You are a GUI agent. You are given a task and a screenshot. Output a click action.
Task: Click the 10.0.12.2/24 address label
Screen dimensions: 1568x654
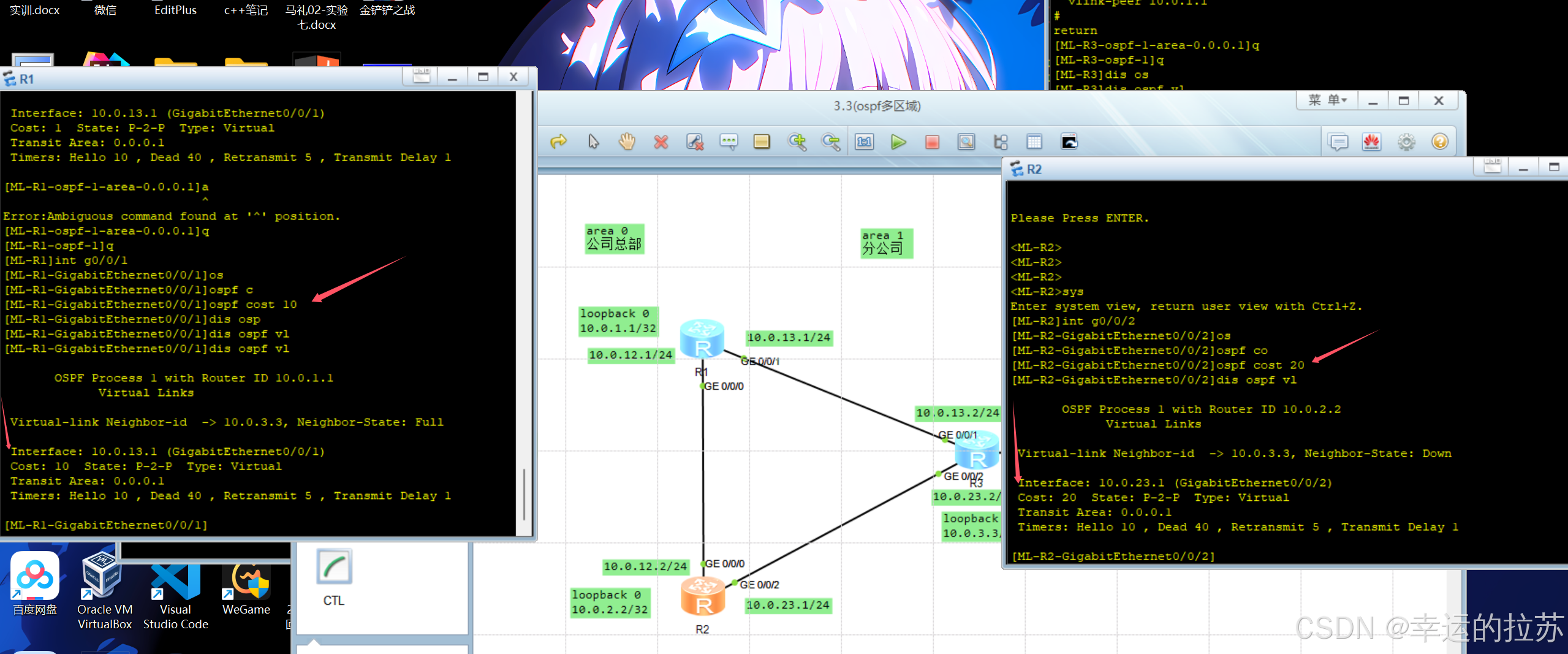(645, 566)
